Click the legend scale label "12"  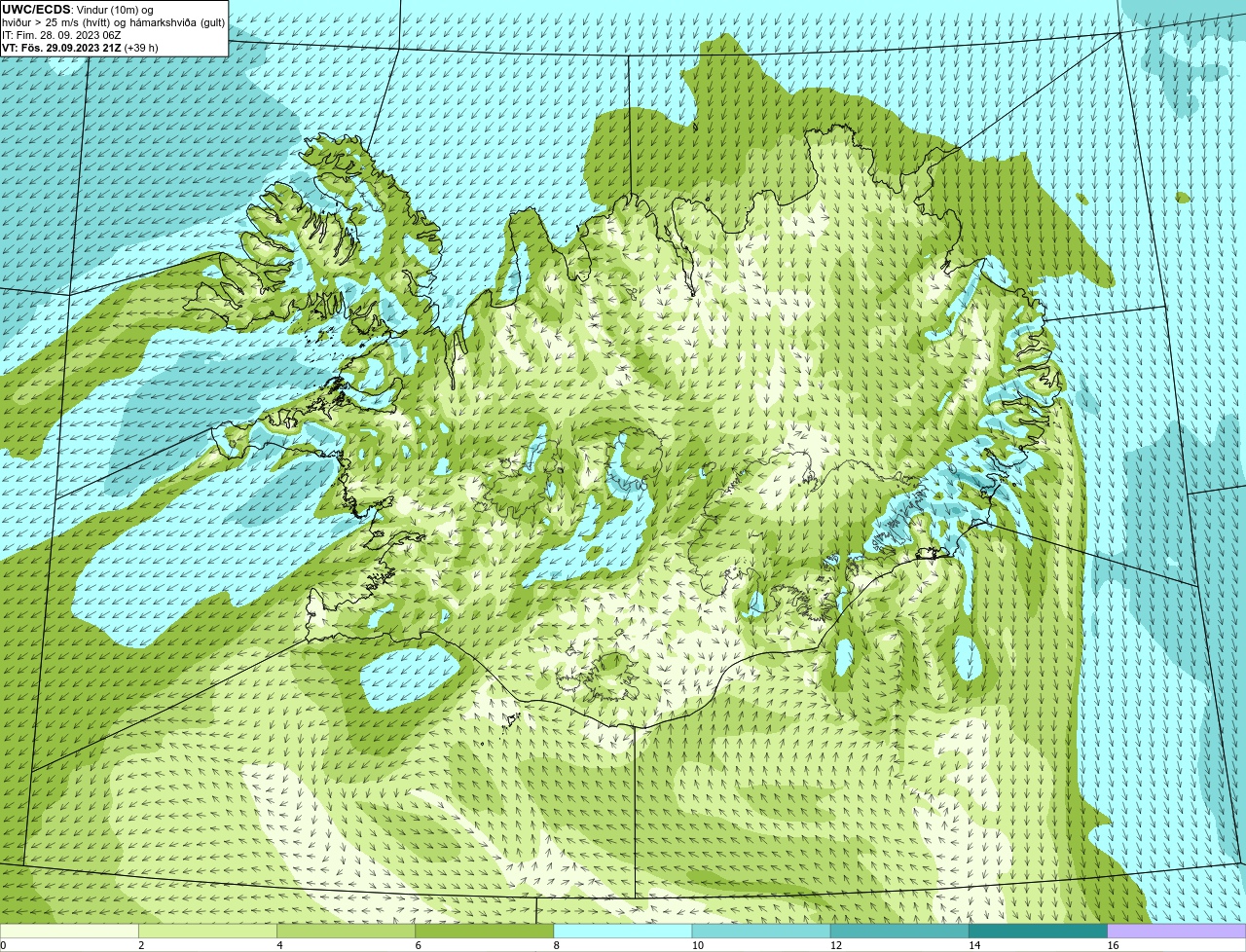(836, 945)
